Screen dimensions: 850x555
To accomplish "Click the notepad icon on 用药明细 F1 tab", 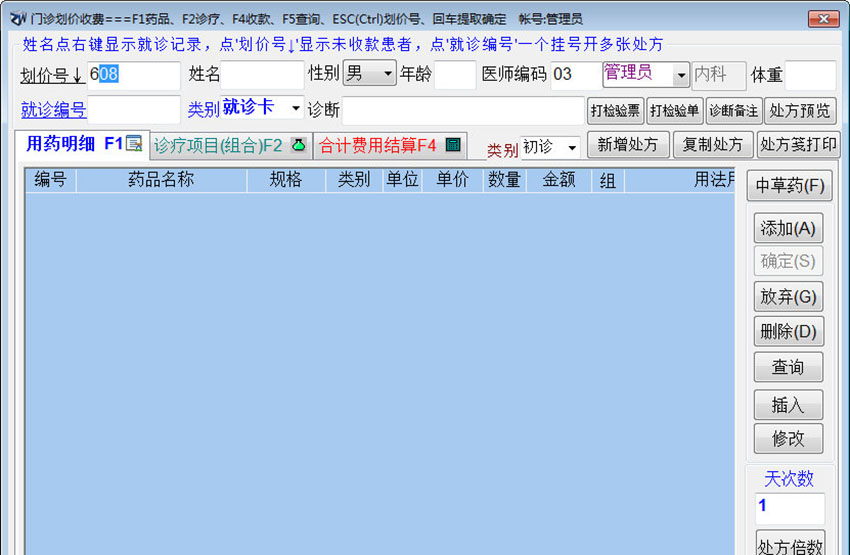I will coord(134,144).
